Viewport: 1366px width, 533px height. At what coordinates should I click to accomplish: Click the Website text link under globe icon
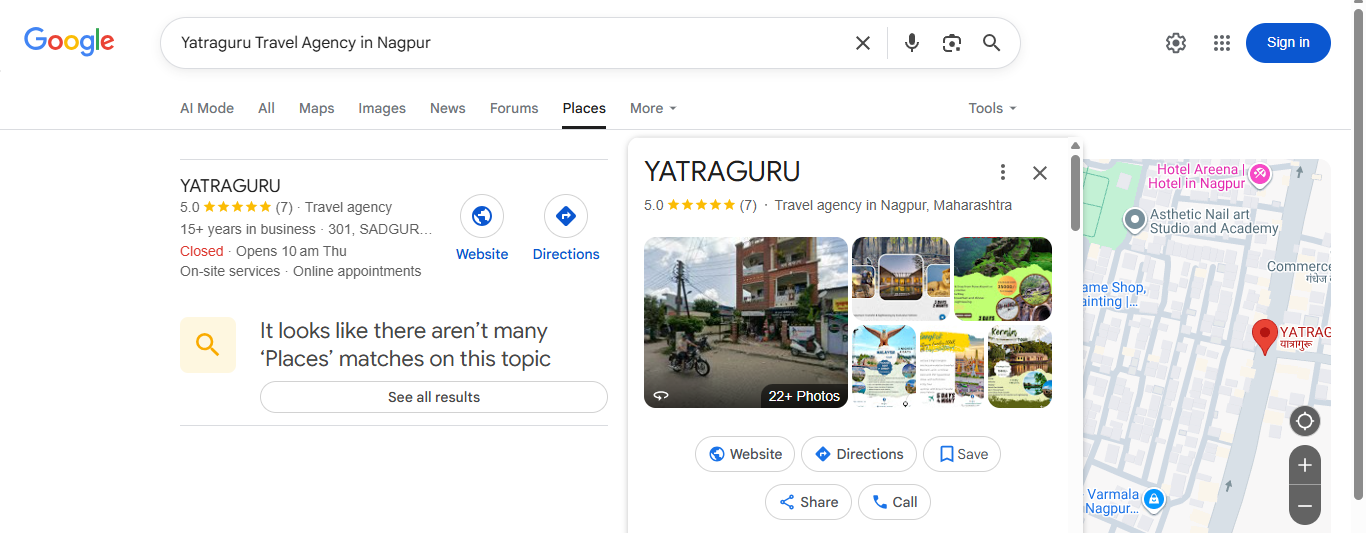tap(482, 254)
